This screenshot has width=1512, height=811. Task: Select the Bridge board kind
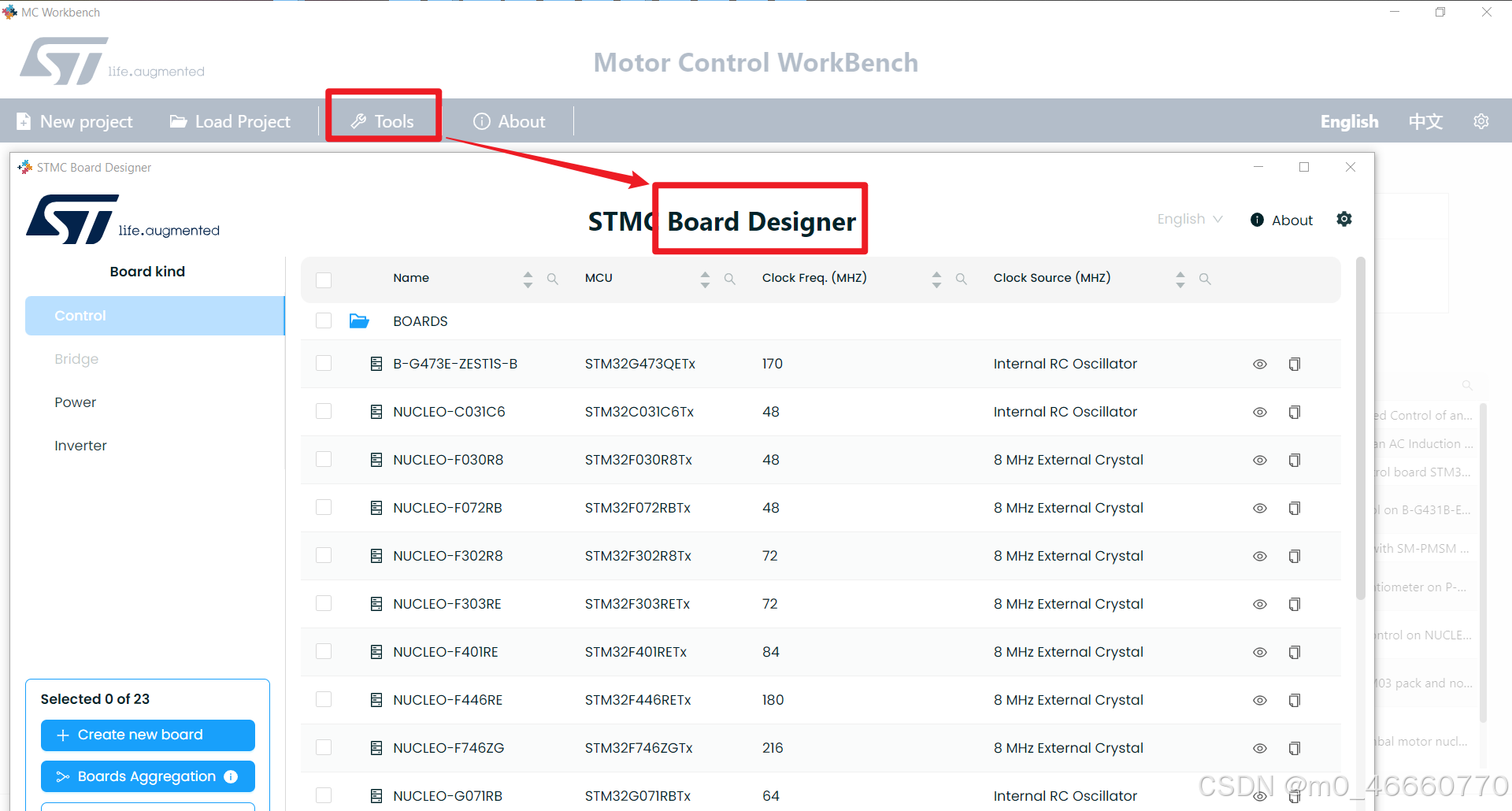[x=154, y=359]
